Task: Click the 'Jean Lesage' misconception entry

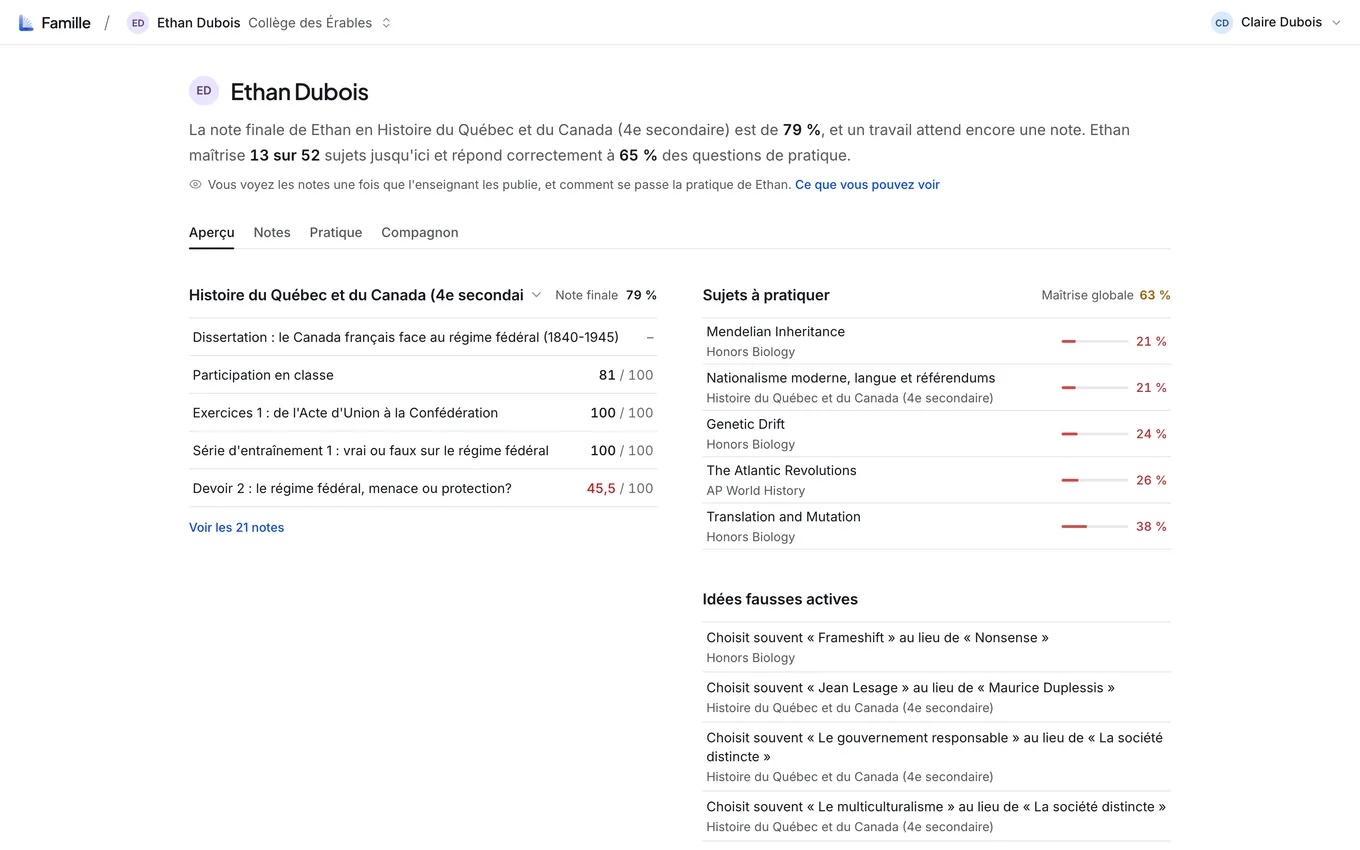Action: point(937,697)
